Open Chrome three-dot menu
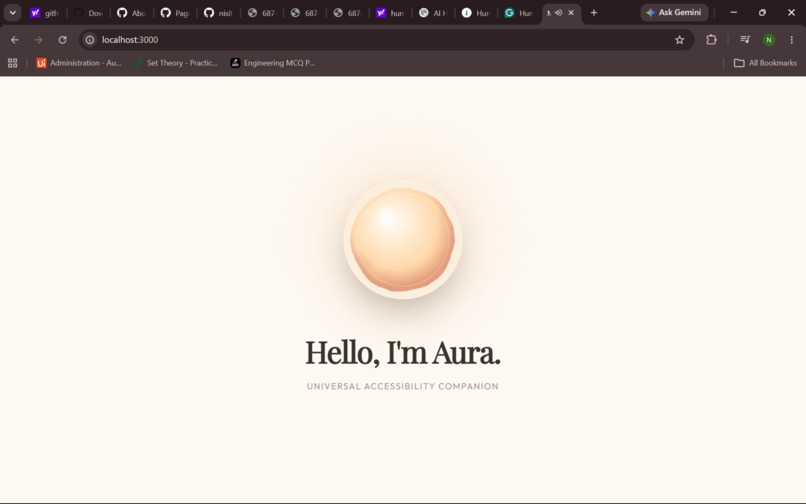Screen dimensions: 806x504 (792, 40)
